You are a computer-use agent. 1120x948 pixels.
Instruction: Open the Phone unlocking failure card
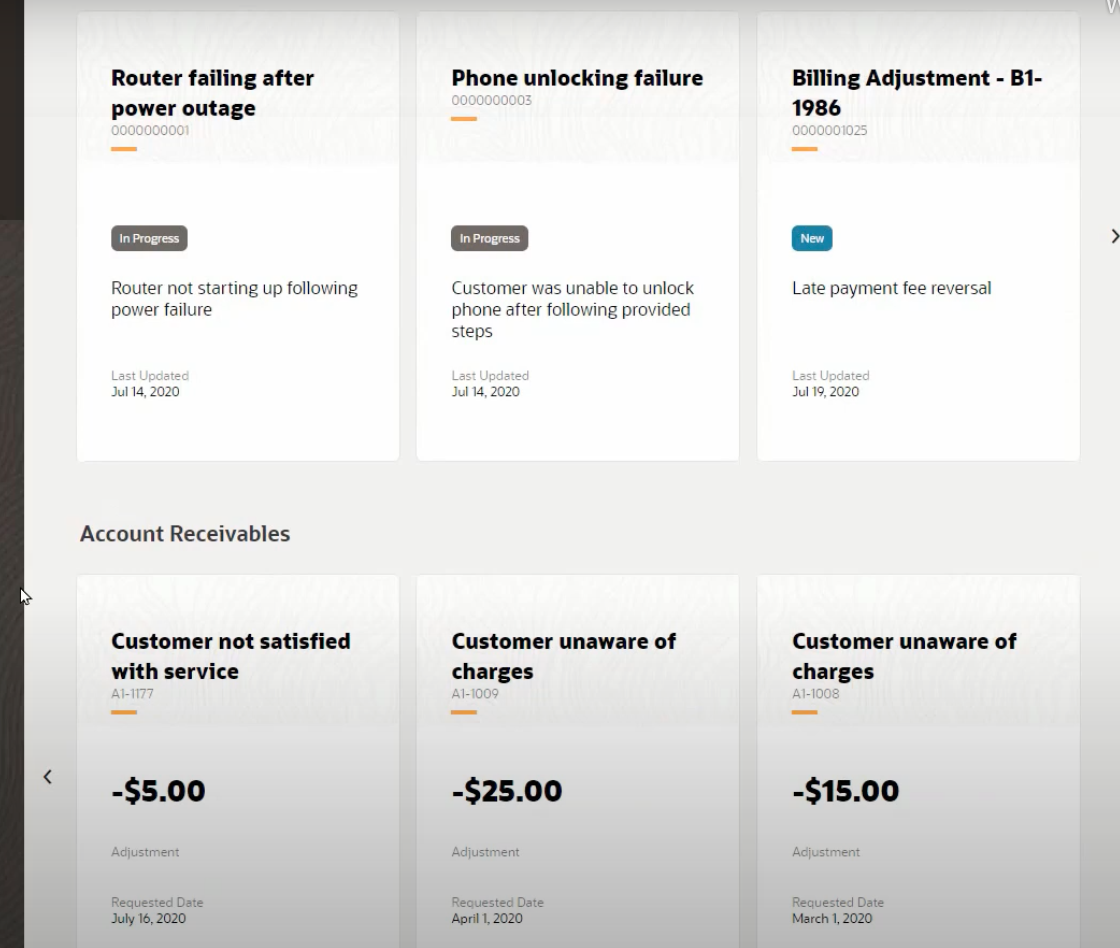tap(577, 78)
